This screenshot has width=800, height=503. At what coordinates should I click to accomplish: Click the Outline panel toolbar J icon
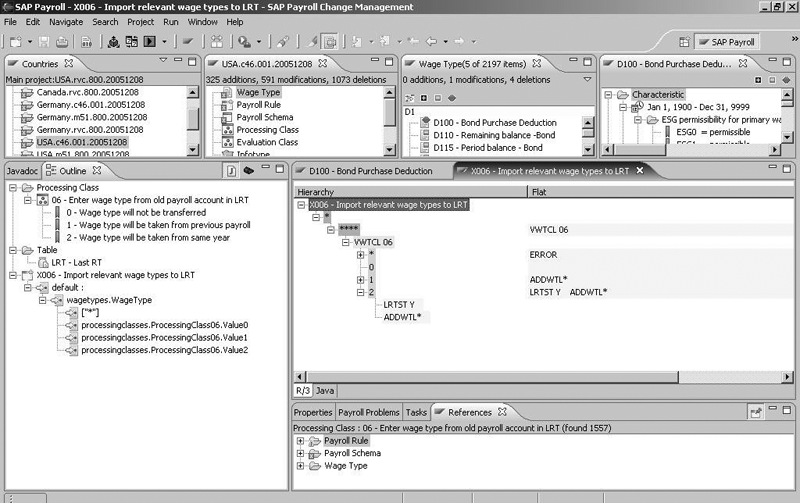pyautogui.click(x=230, y=171)
